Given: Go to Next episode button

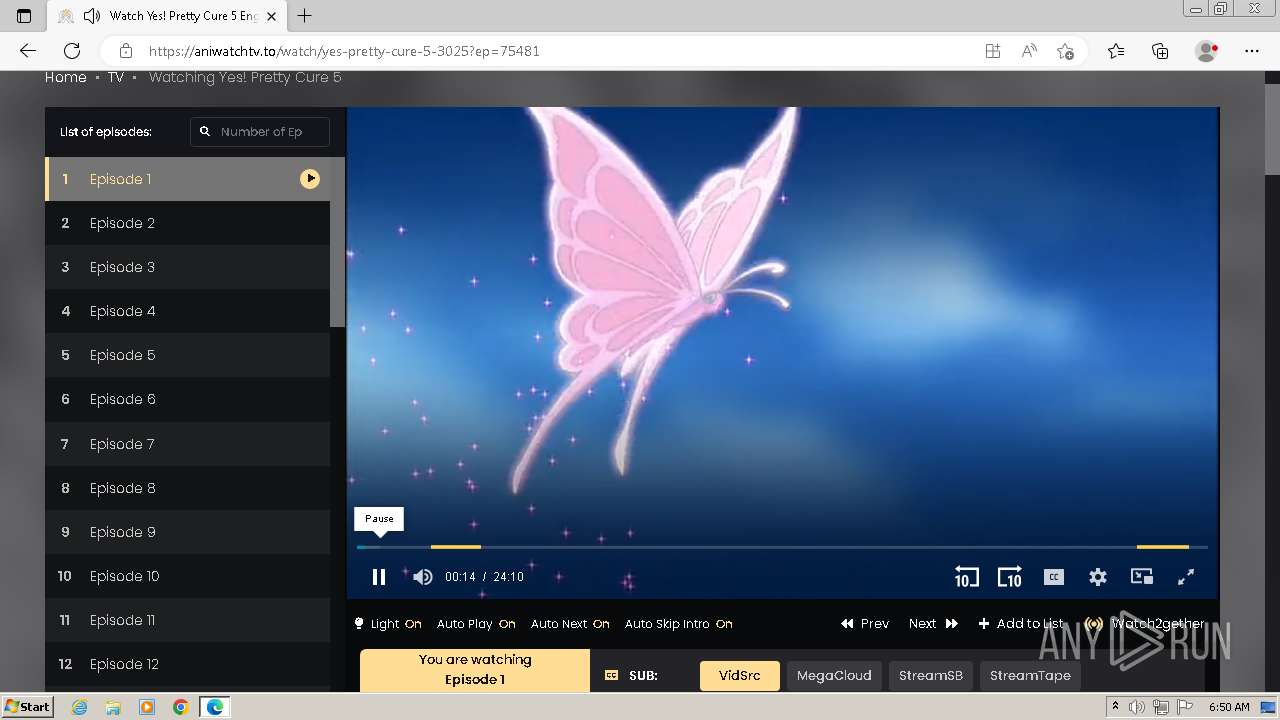Looking at the screenshot, I should [x=933, y=624].
